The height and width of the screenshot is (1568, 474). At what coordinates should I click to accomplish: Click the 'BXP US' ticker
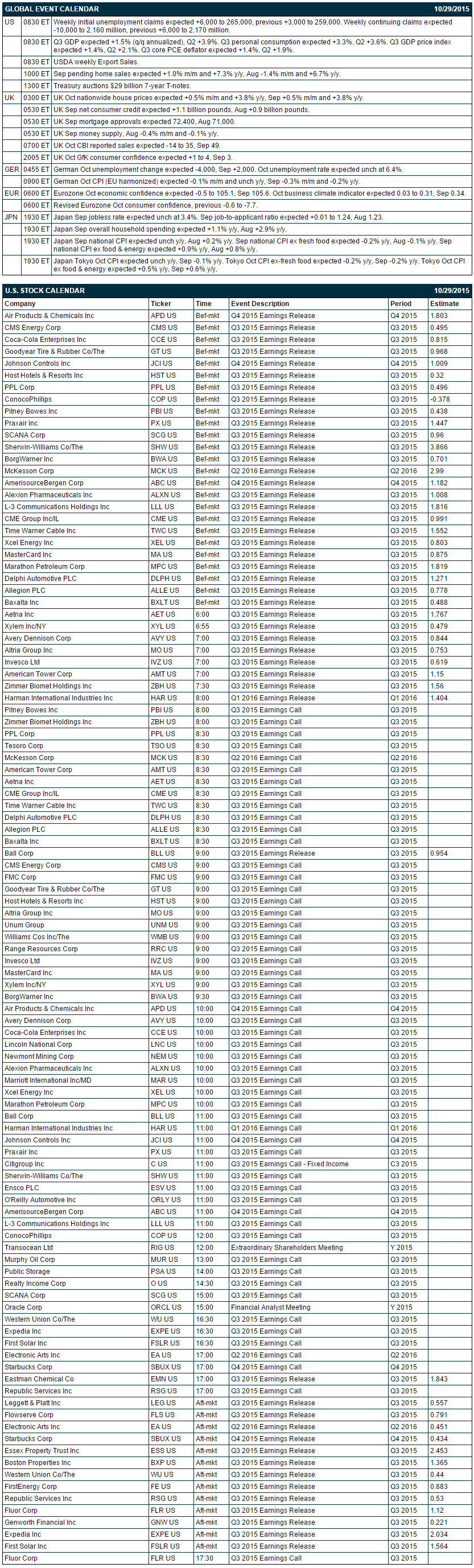pos(163,1463)
